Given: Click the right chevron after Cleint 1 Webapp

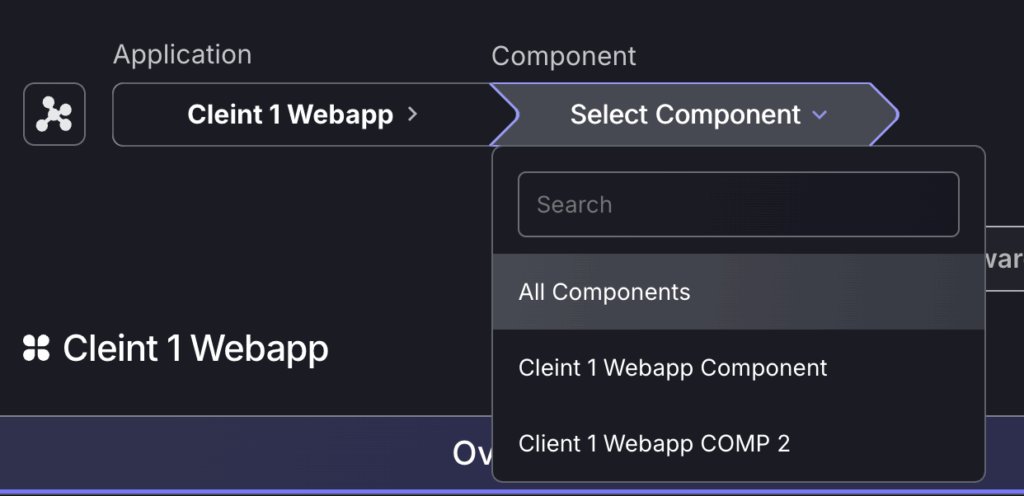Looking at the screenshot, I should [x=412, y=115].
